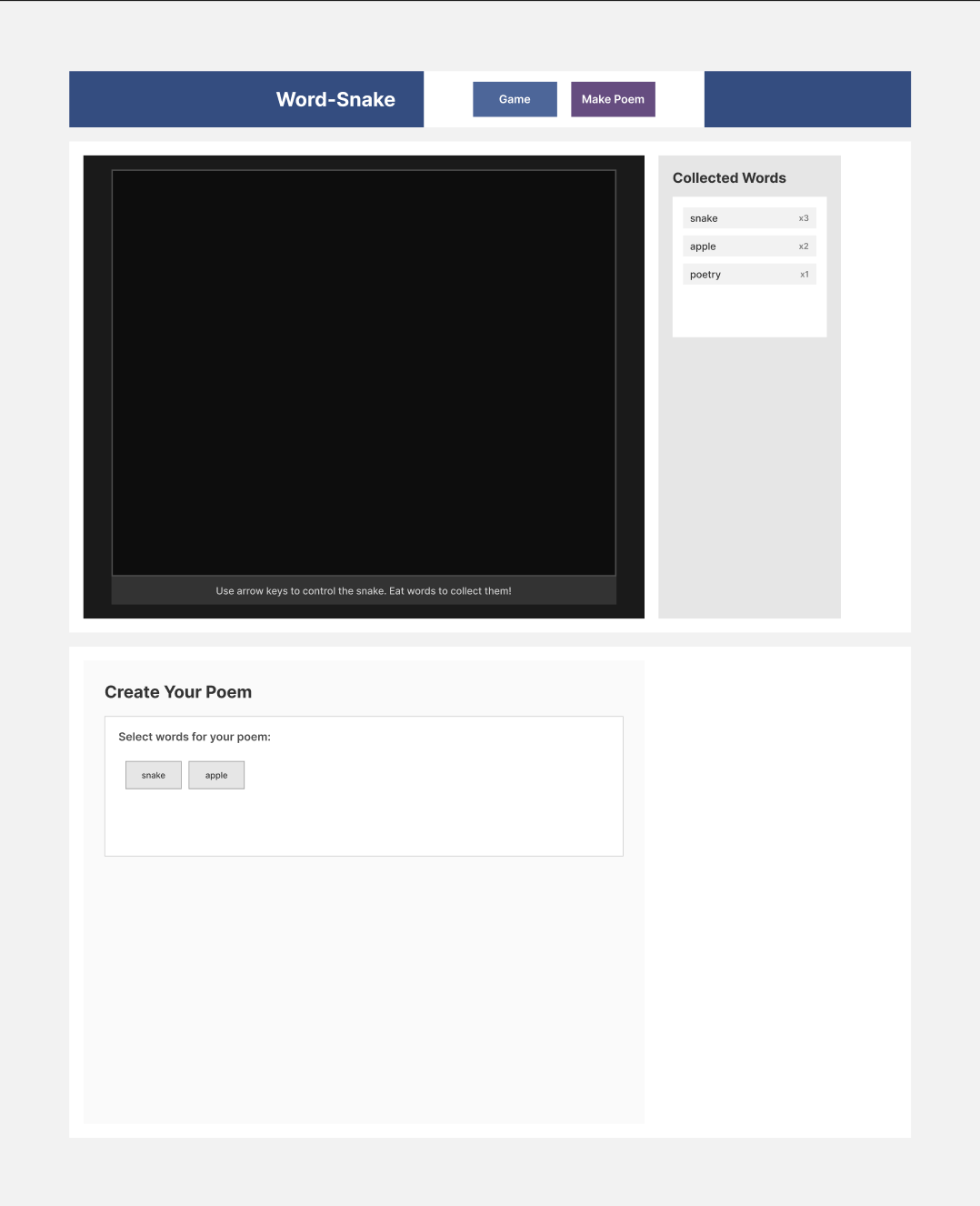The height and width of the screenshot is (1206, 980).
Task: Focus the black snake game canvas
Action: (x=364, y=372)
